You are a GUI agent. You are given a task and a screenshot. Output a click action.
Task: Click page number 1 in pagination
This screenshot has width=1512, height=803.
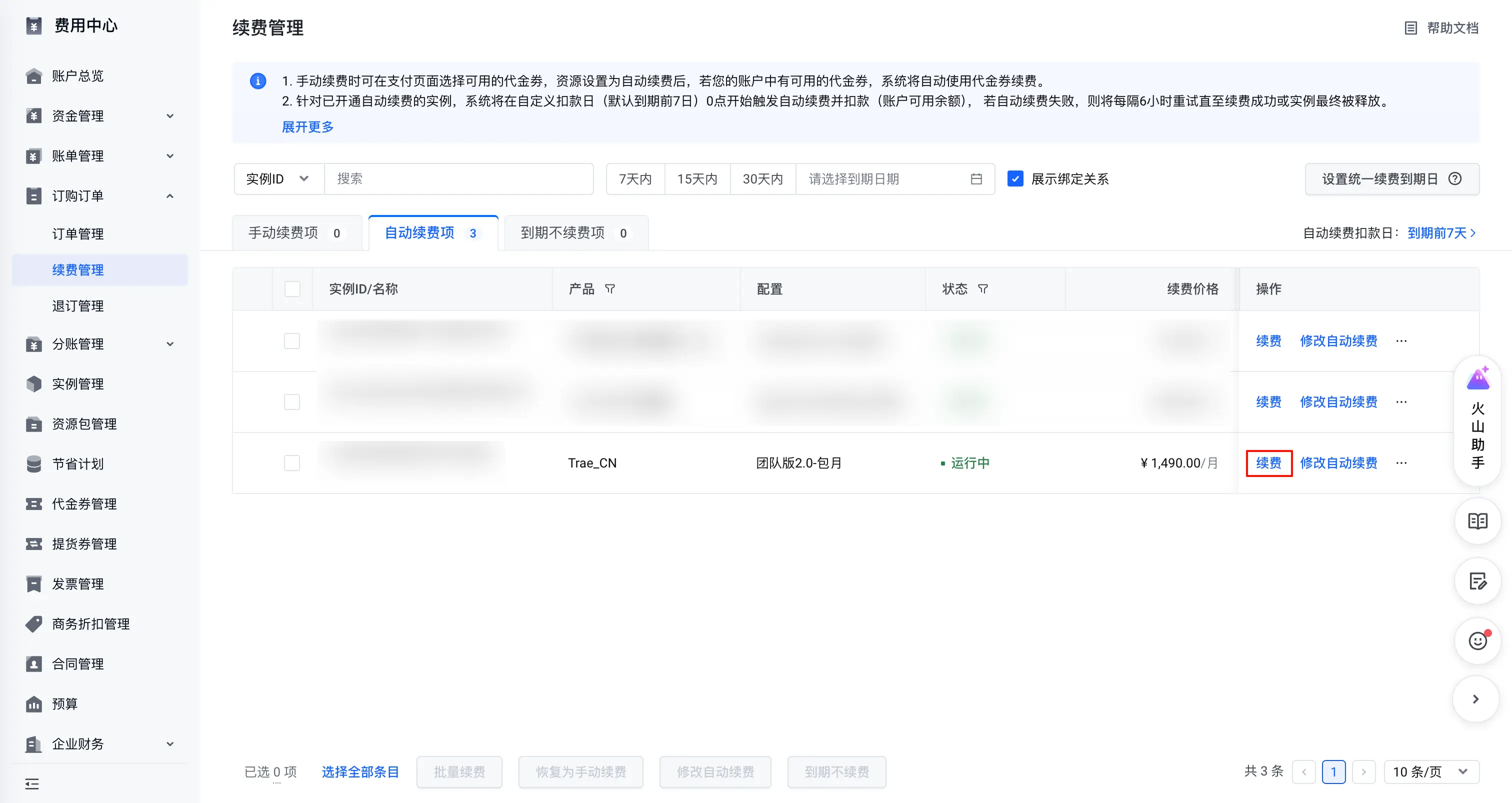[x=1333, y=772]
